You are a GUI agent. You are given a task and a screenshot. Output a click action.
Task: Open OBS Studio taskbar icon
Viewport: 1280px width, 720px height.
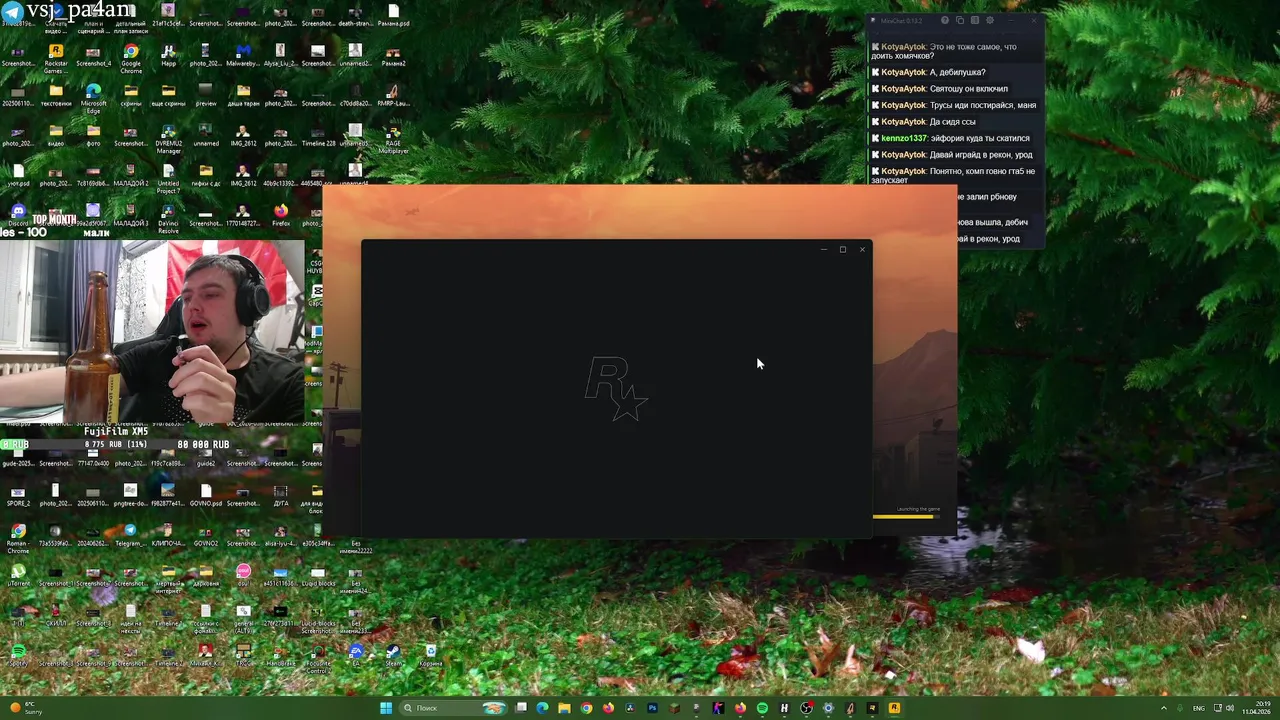click(x=806, y=708)
